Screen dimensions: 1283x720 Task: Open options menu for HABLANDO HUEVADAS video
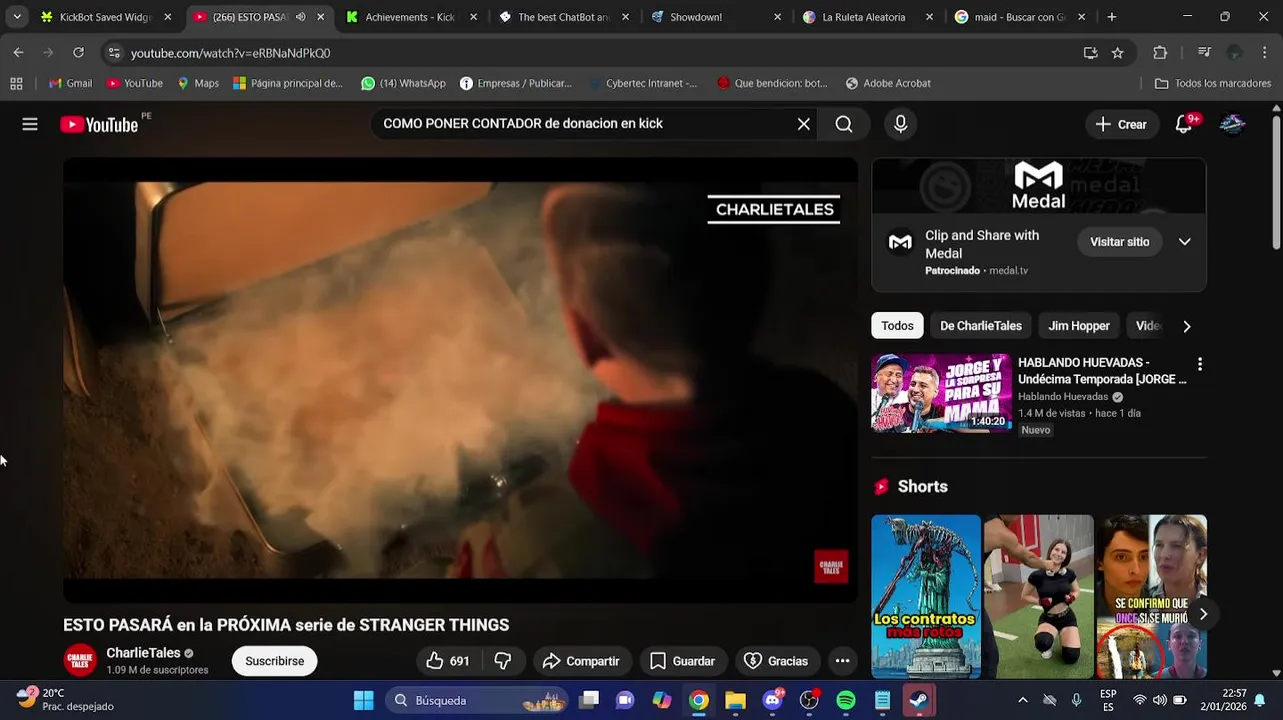coord(1200,365)
